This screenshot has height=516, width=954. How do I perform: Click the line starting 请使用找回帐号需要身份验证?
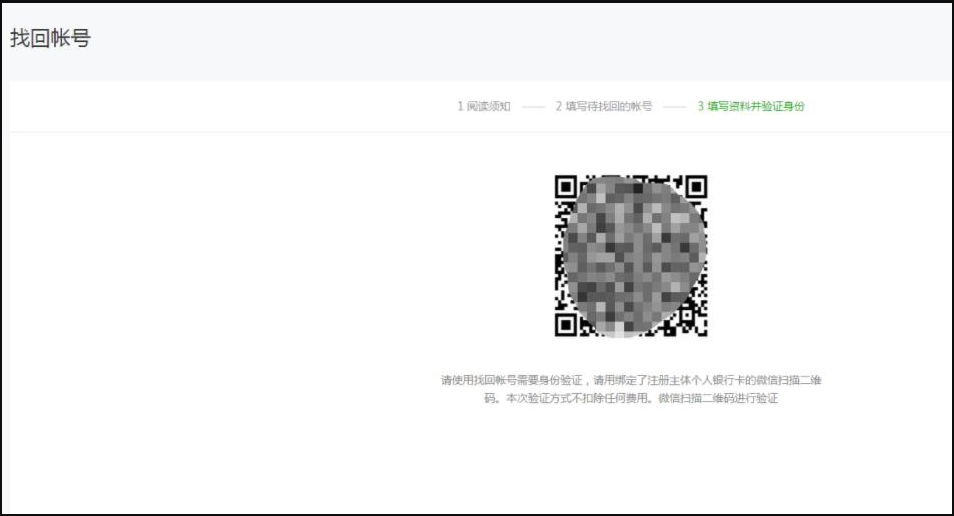click(631, 380)
